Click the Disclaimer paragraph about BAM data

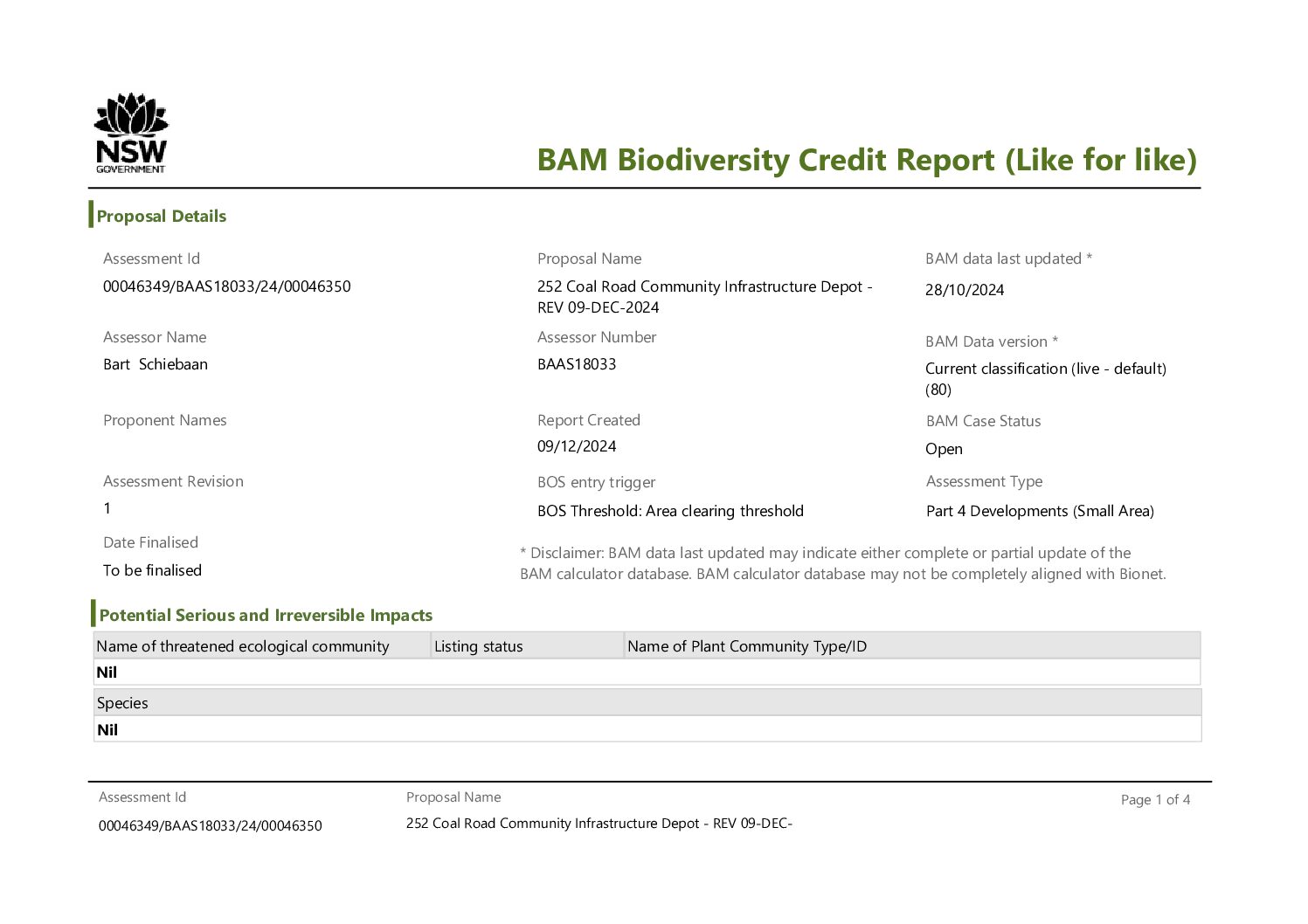[843, 563]
